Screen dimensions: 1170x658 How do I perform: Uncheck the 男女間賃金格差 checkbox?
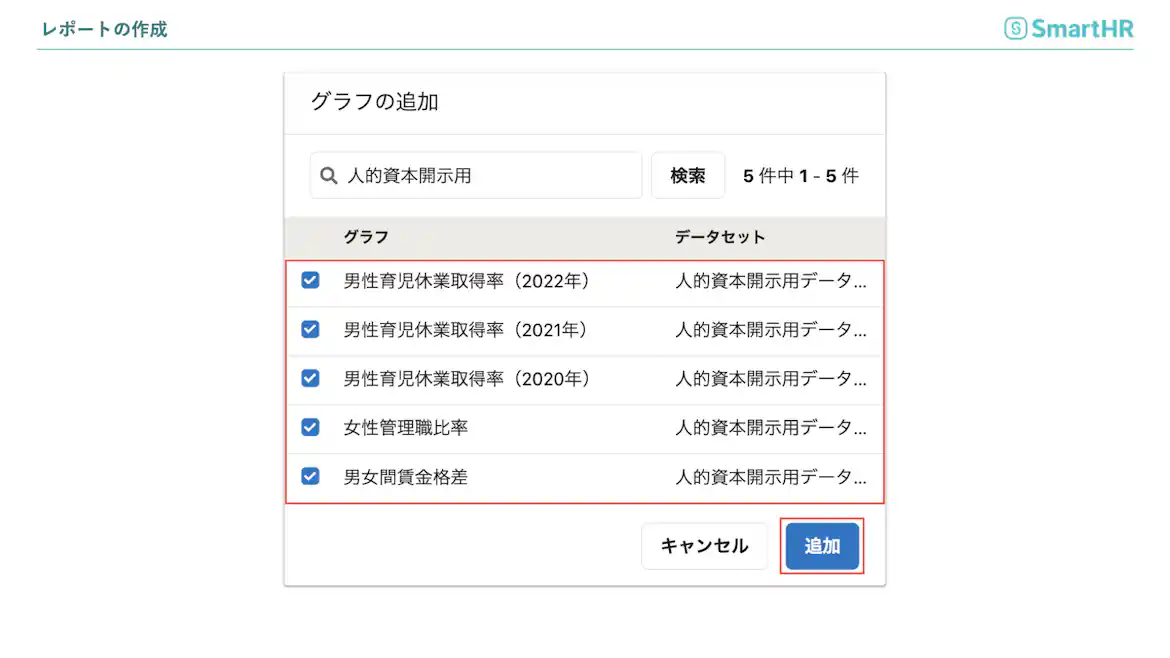pyautogui.click(x=310, y=477)
